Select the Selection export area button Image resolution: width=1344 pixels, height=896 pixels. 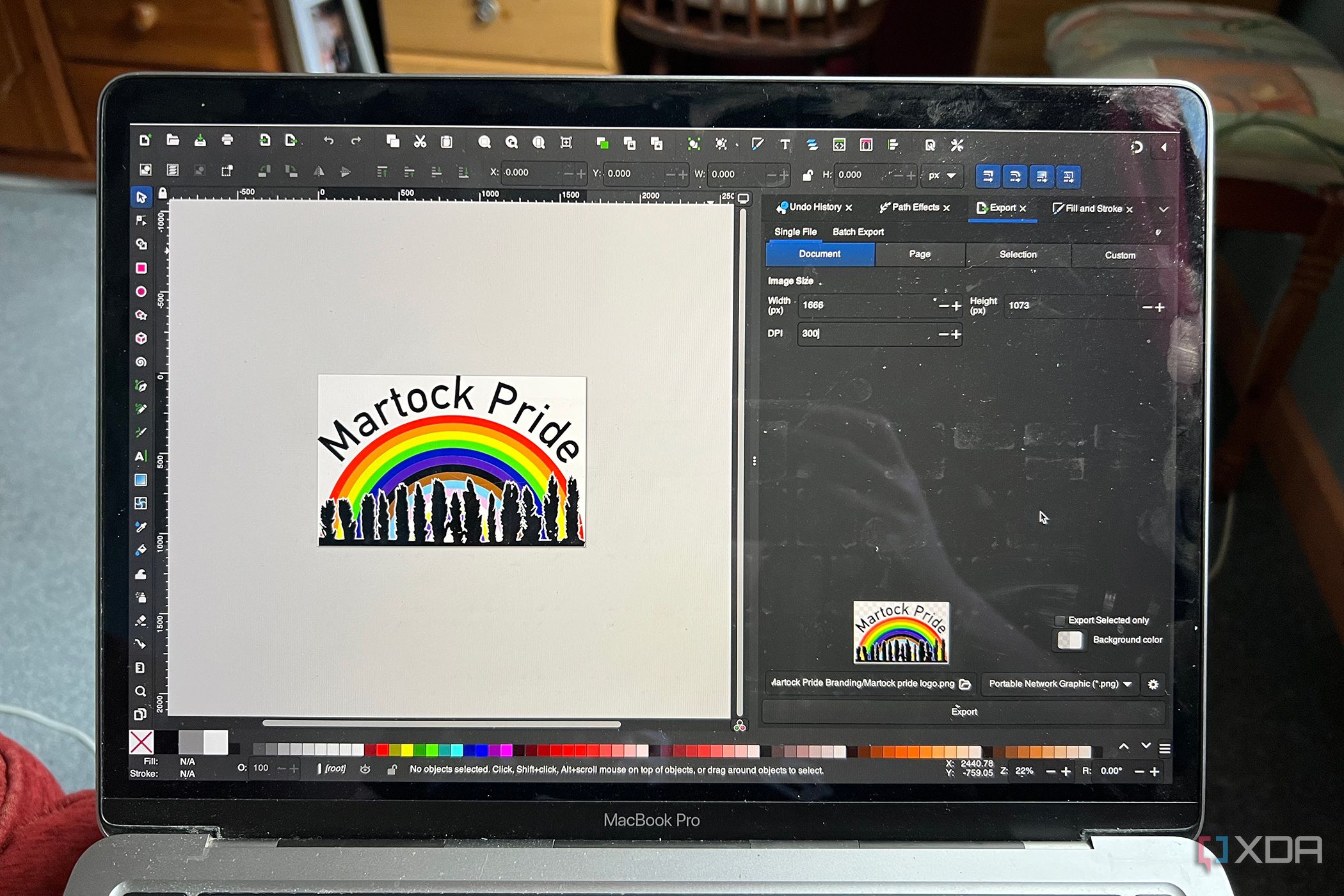1018,255
